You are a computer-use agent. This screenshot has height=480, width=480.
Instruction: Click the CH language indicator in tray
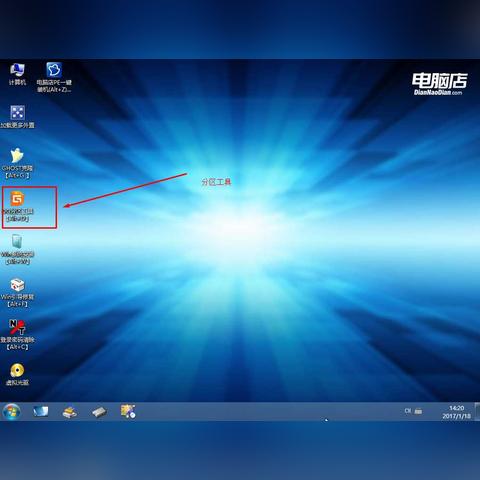[x=408, y=411]
